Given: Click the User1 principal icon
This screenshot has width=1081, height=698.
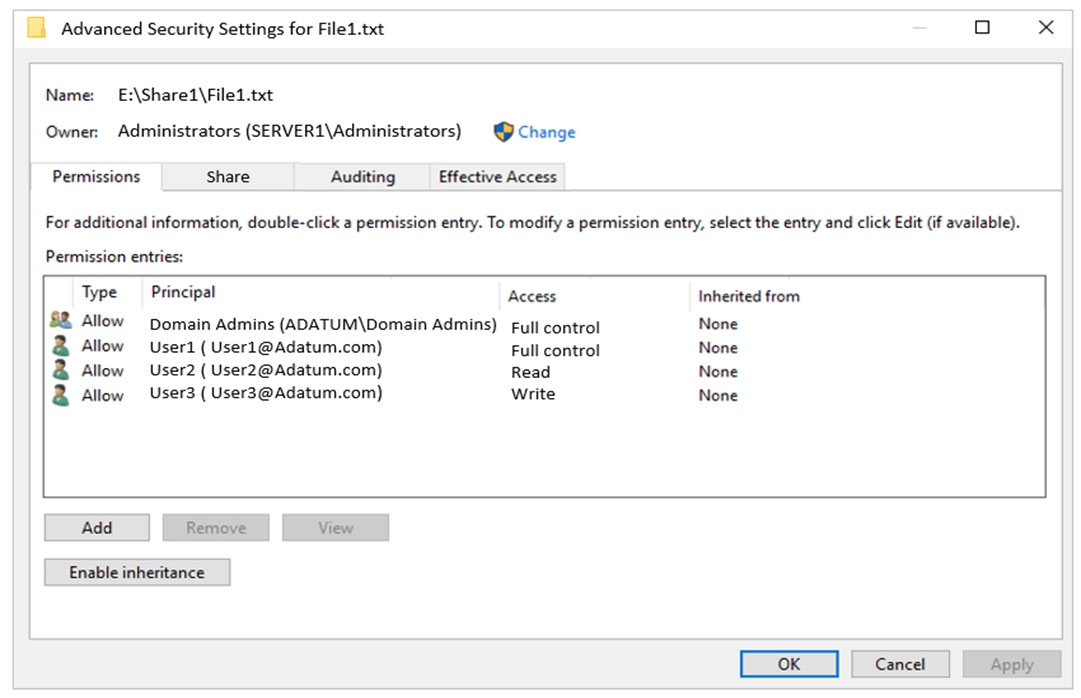Looking at the screenshot, I should 61,346.
